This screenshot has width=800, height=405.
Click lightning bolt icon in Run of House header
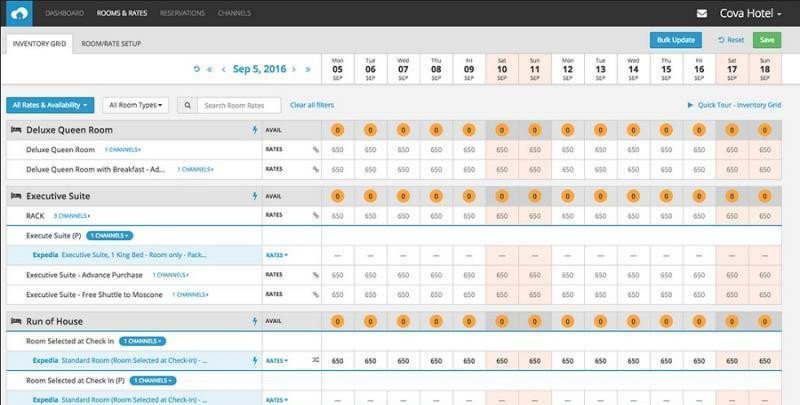click(x=255, y=322)
